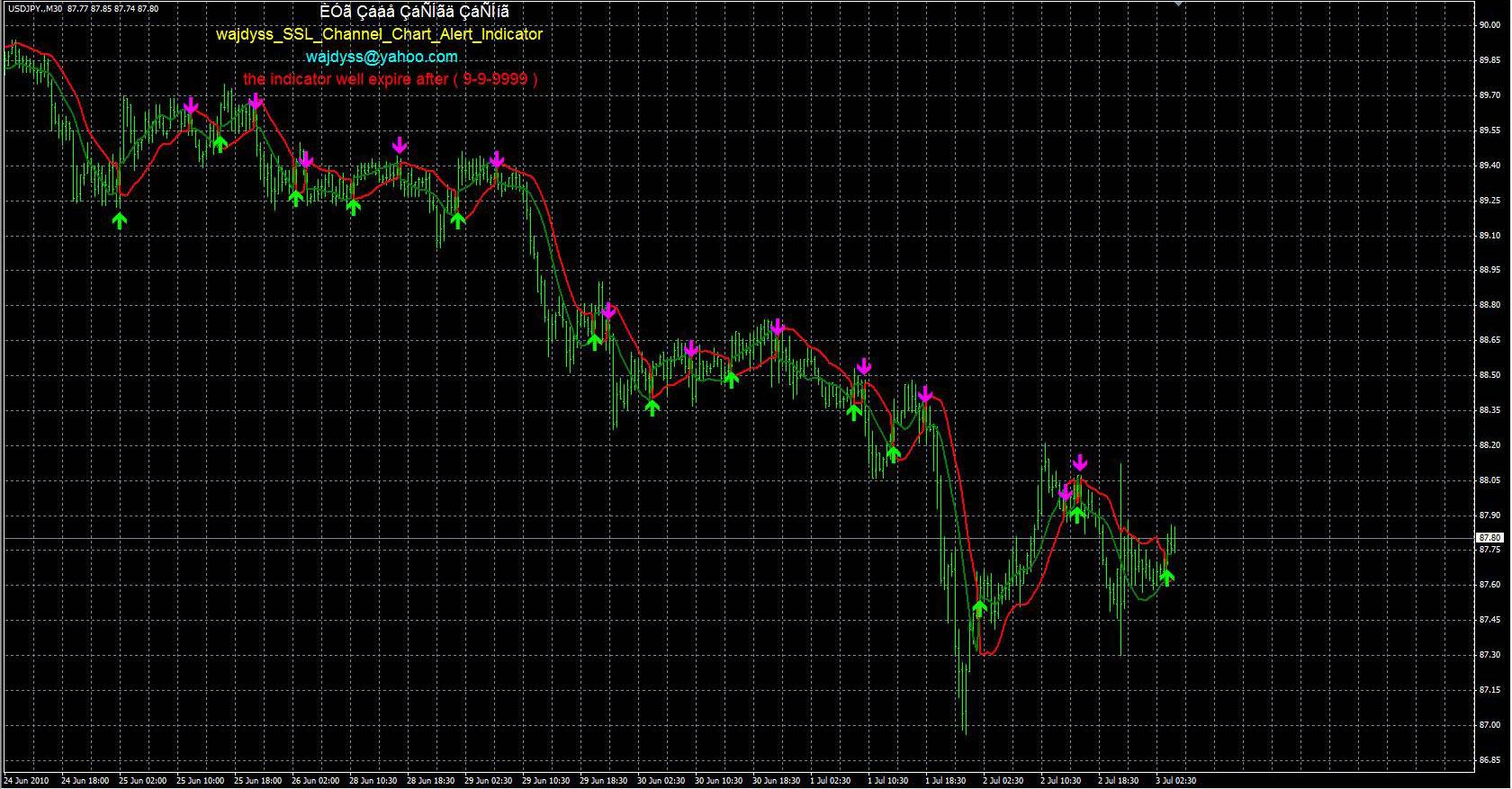Select the green buy arrow at 87.60 near 2 Jul 02:30
Screen dimensions: 1512x789
tap(979, 608)
